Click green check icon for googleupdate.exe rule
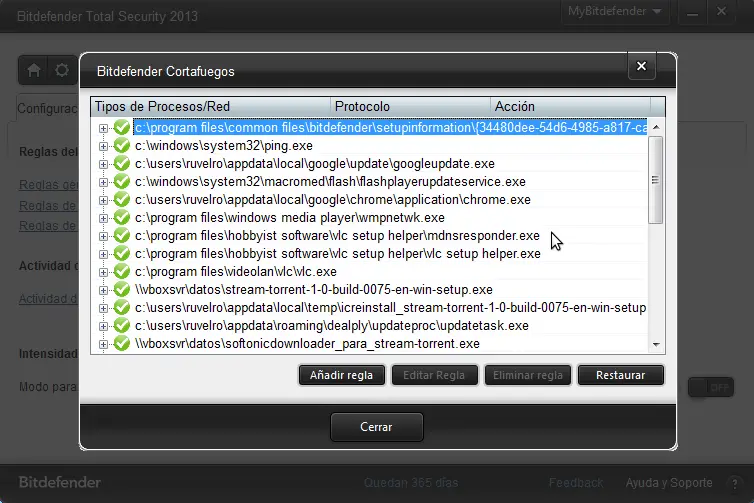The image size is (754, 503). tap(122, 163)
